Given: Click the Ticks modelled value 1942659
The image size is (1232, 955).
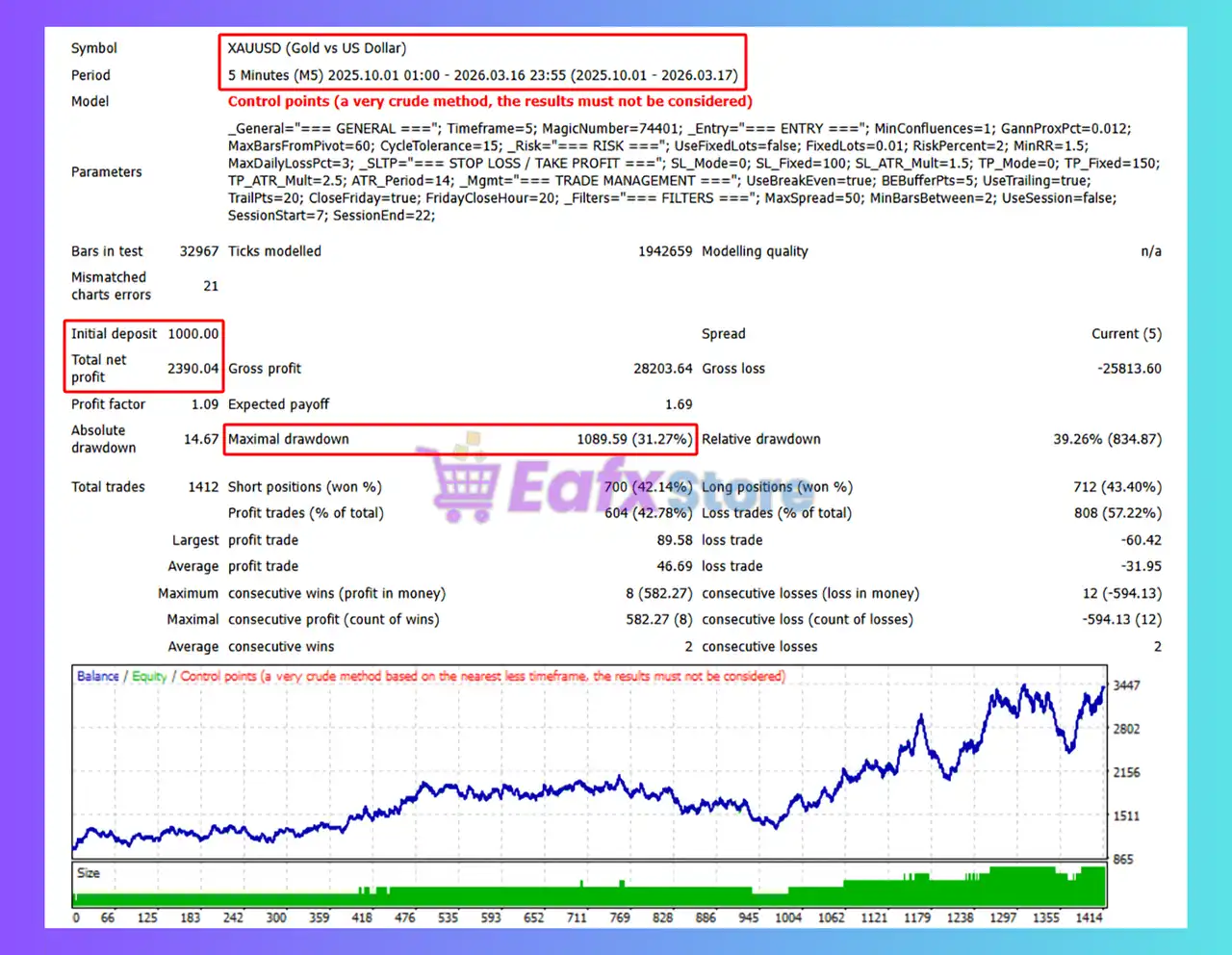Looking at the screenshot, I should pyautogui.click(x=664, y=251).
